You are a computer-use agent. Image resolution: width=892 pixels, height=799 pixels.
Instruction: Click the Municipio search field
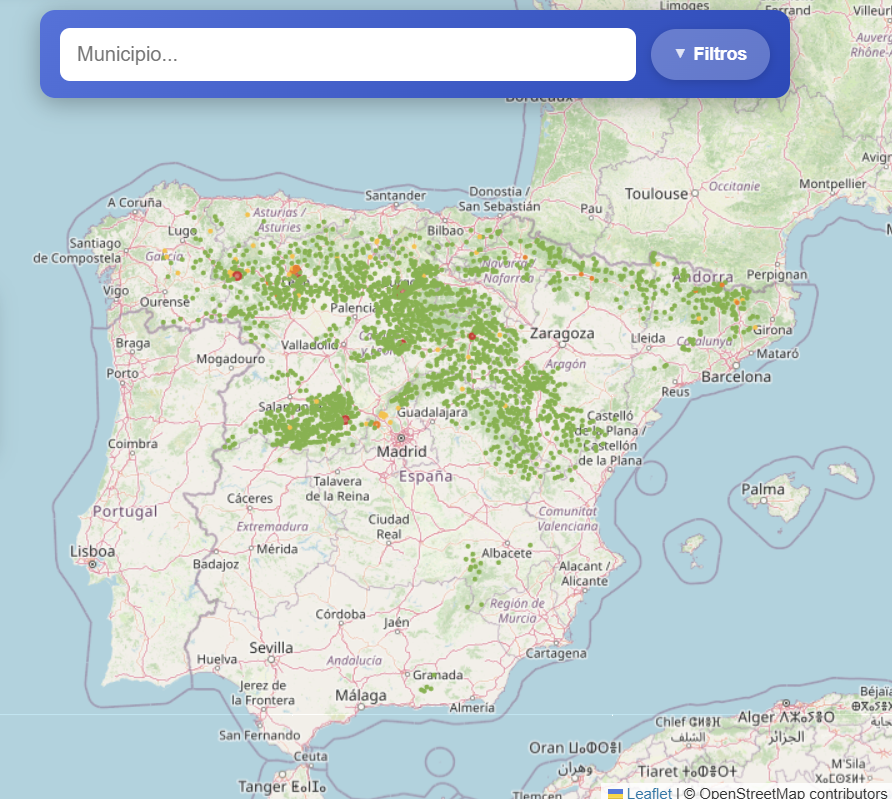[347, 54]
